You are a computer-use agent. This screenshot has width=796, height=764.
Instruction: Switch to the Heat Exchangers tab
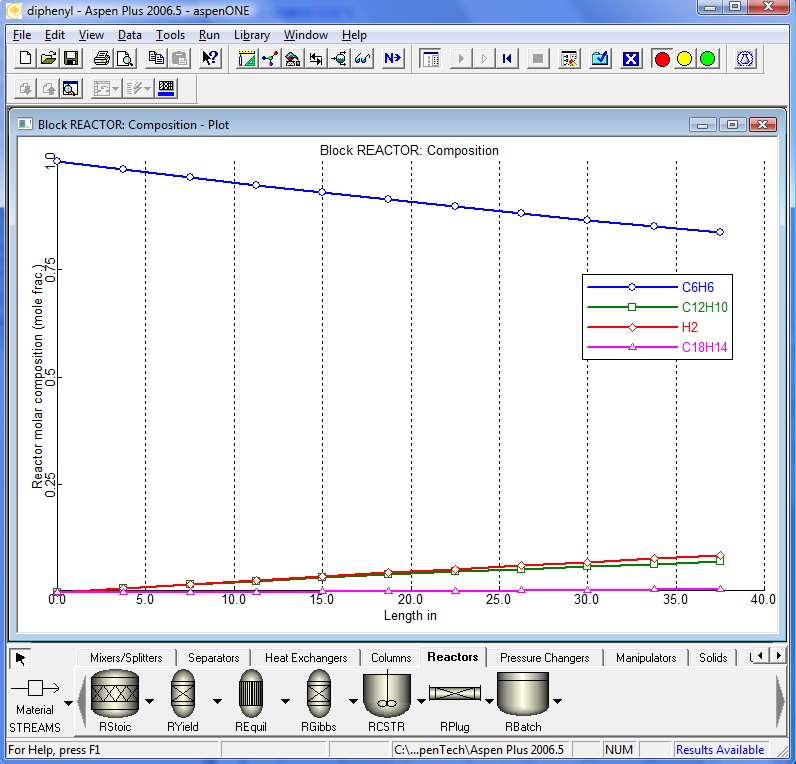point(305,658)
